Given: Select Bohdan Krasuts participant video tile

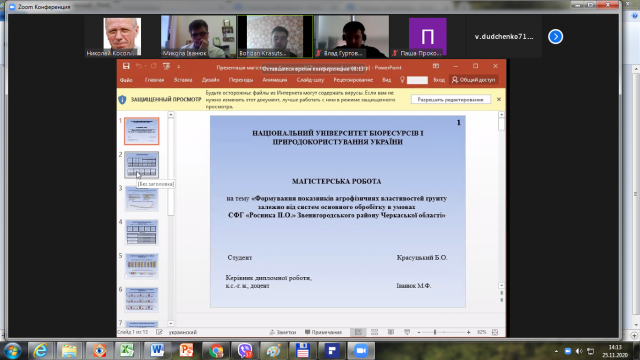Looking at the screenshot, I should click(x=275, y=37).
